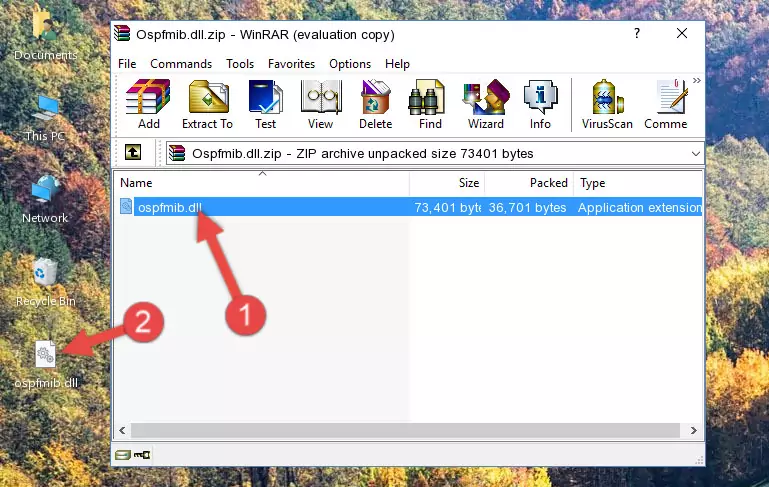Click the archive icon in the address bar

(177, 154)
